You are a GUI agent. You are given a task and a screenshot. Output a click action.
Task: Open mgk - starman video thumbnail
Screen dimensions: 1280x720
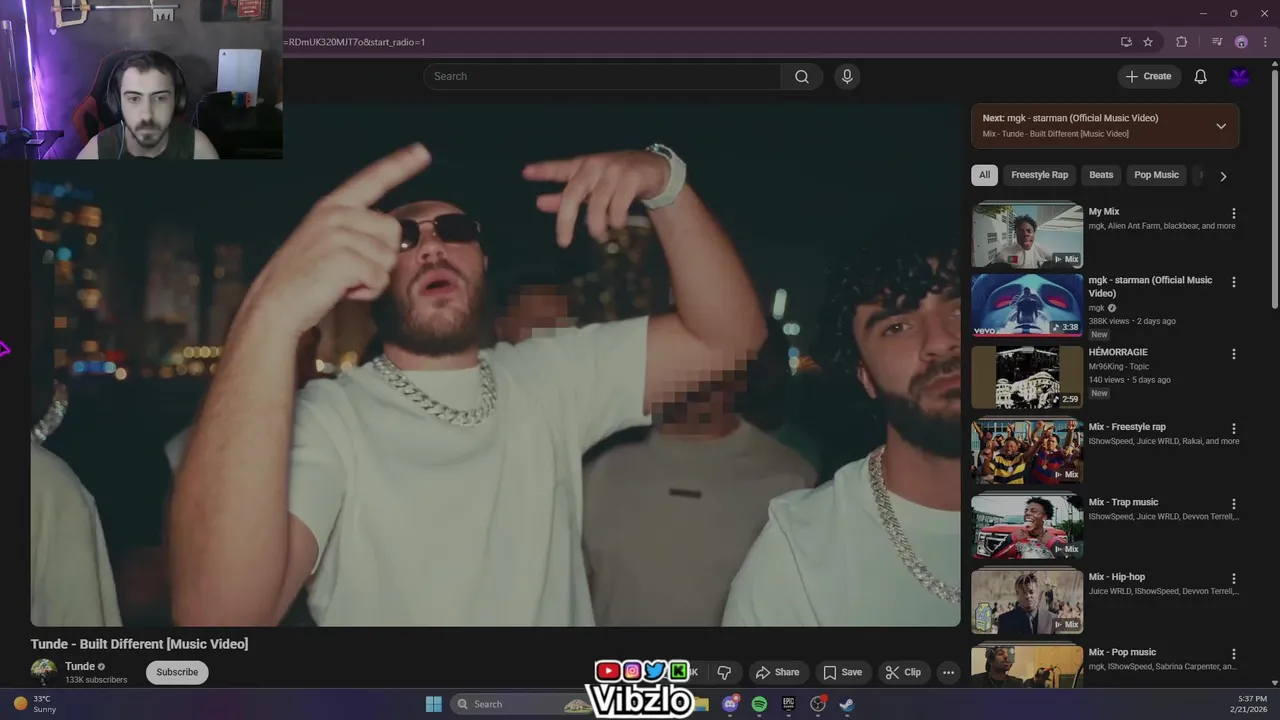pos(1027,304)
